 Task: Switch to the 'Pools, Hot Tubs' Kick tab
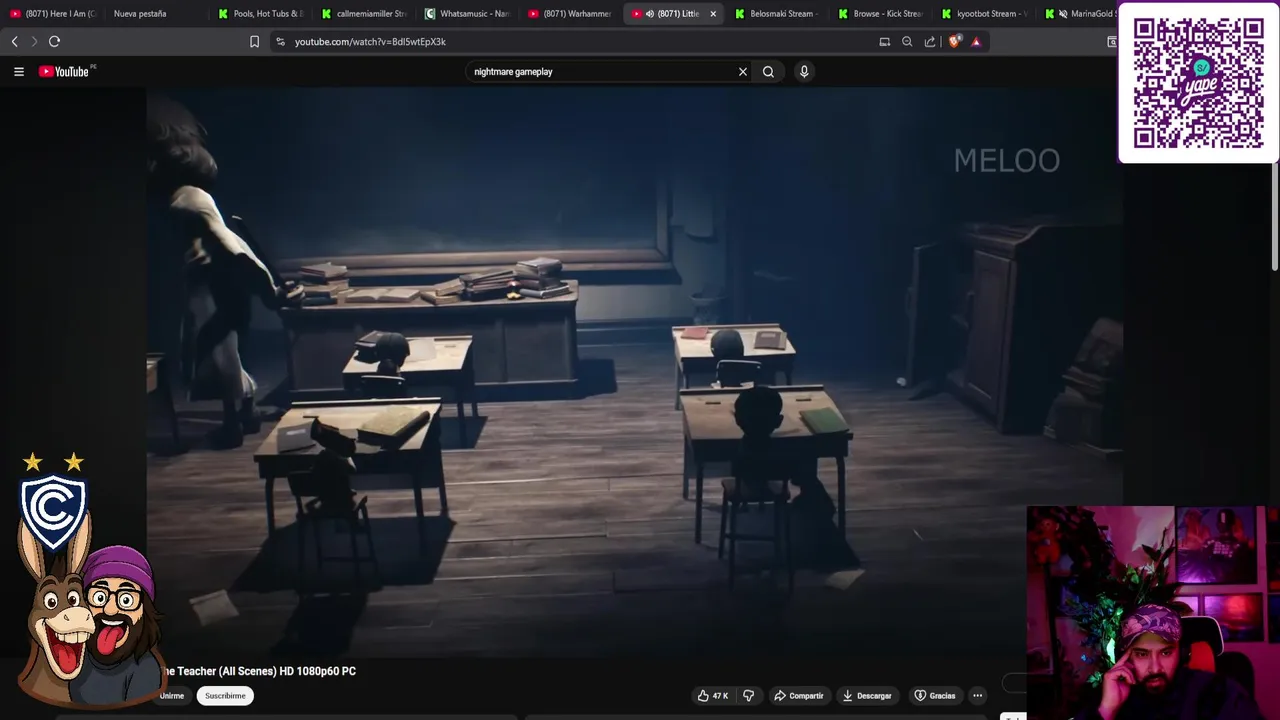click(x=262, y=14)
